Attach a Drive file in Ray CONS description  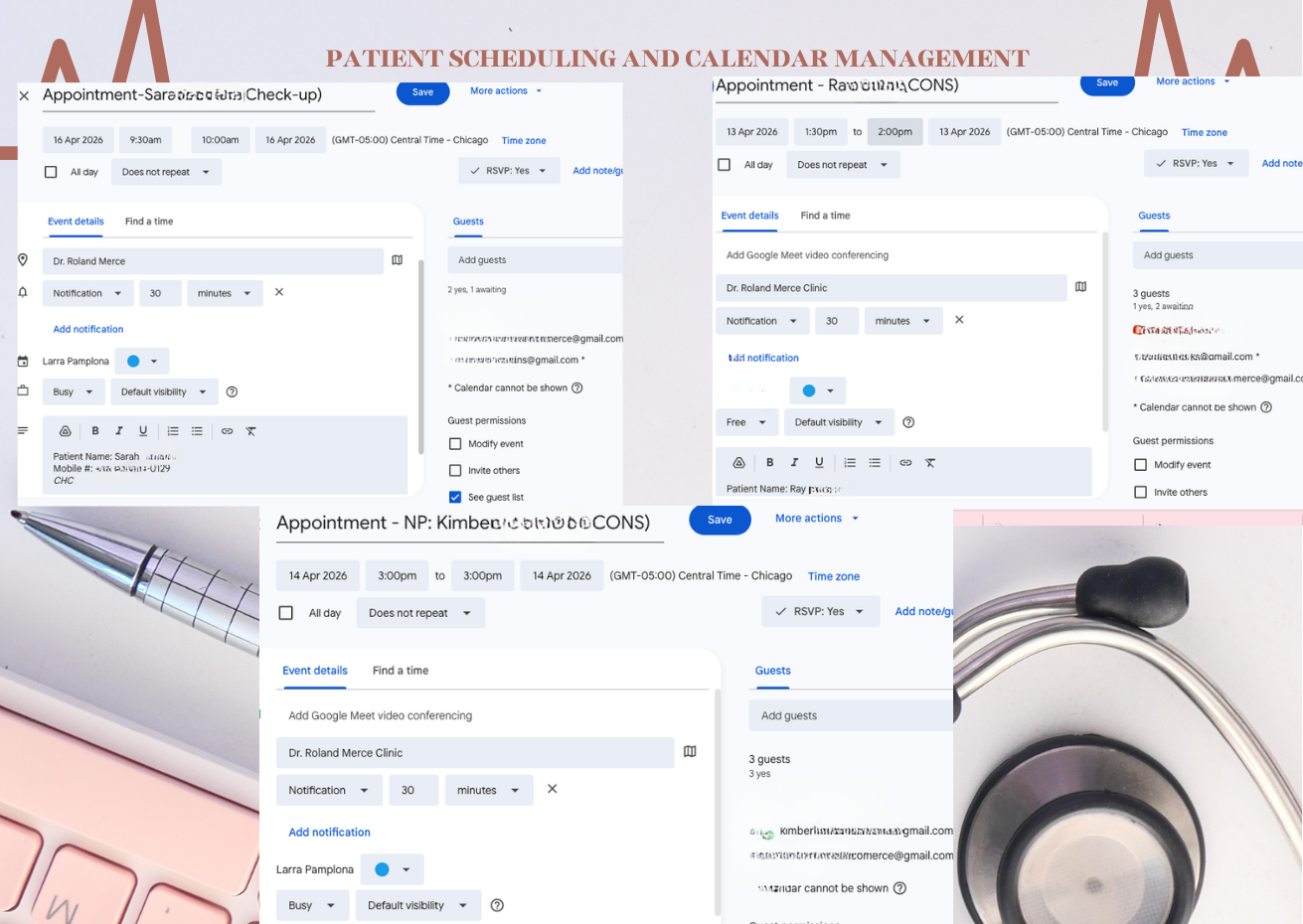click(739, 463)
